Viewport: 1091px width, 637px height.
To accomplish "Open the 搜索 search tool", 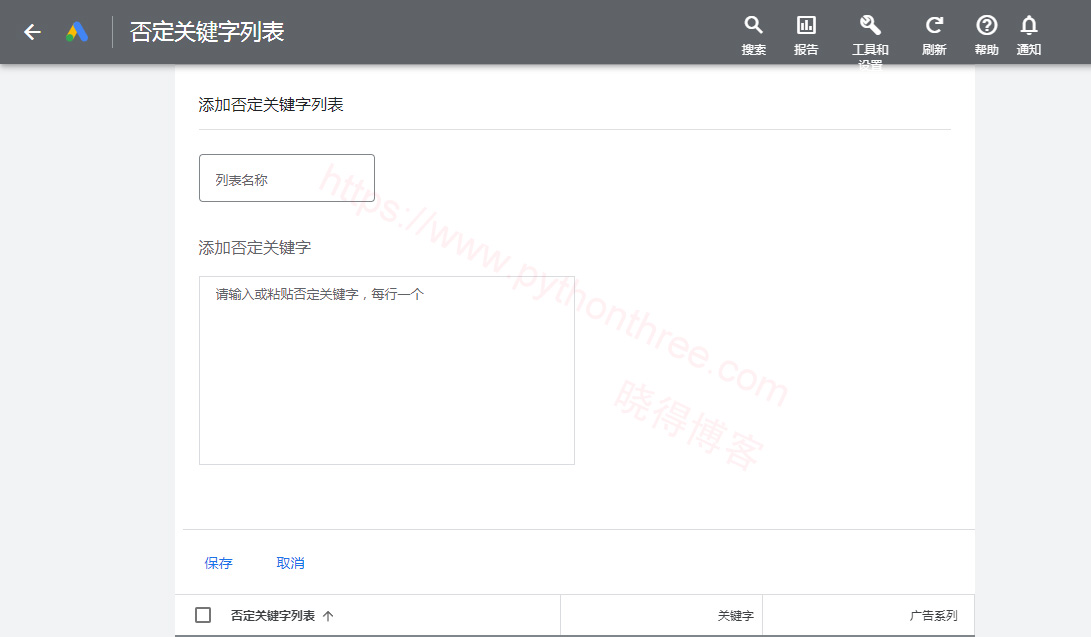I will click(x=754, y=35).
